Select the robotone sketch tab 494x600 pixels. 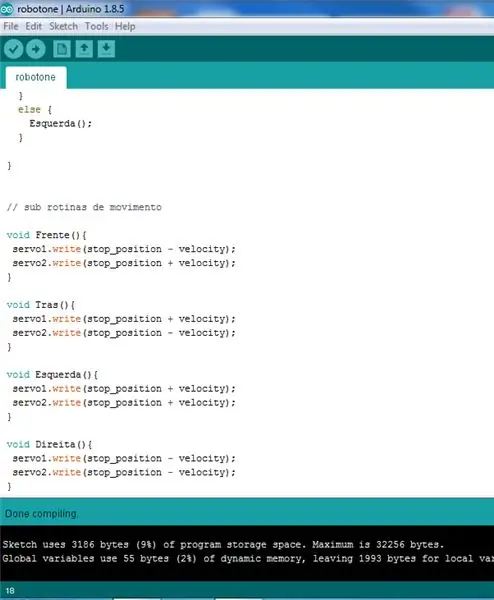pyautogui.click(x=36, y=77)
